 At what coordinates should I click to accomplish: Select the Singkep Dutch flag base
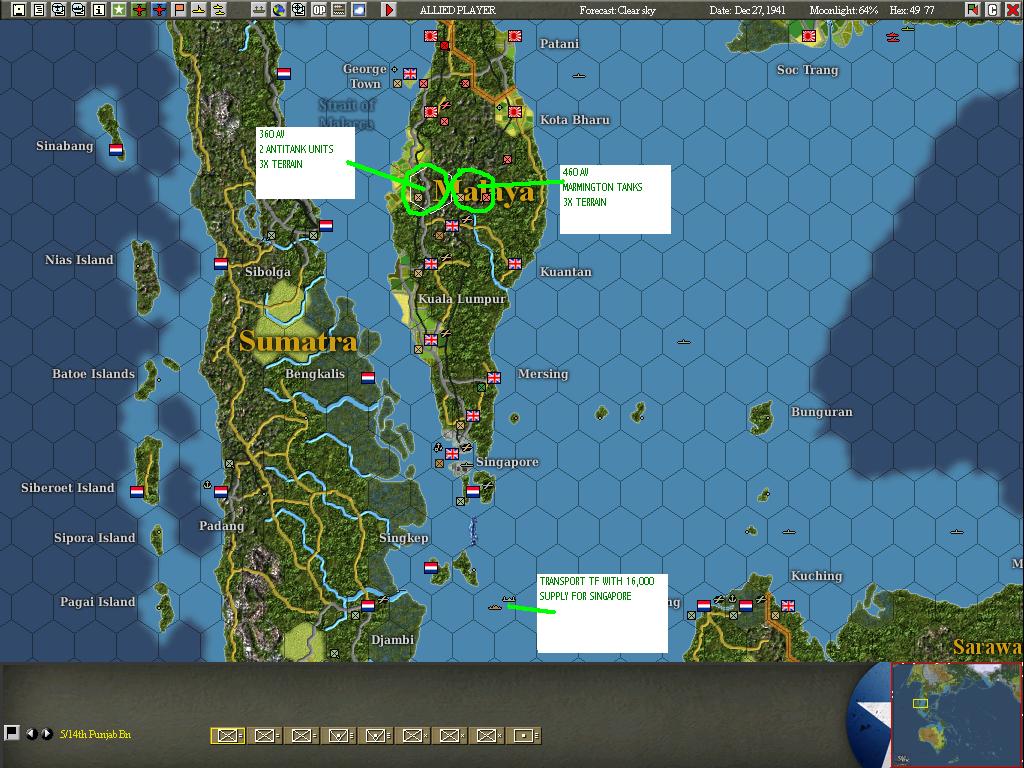pos(431,568)
